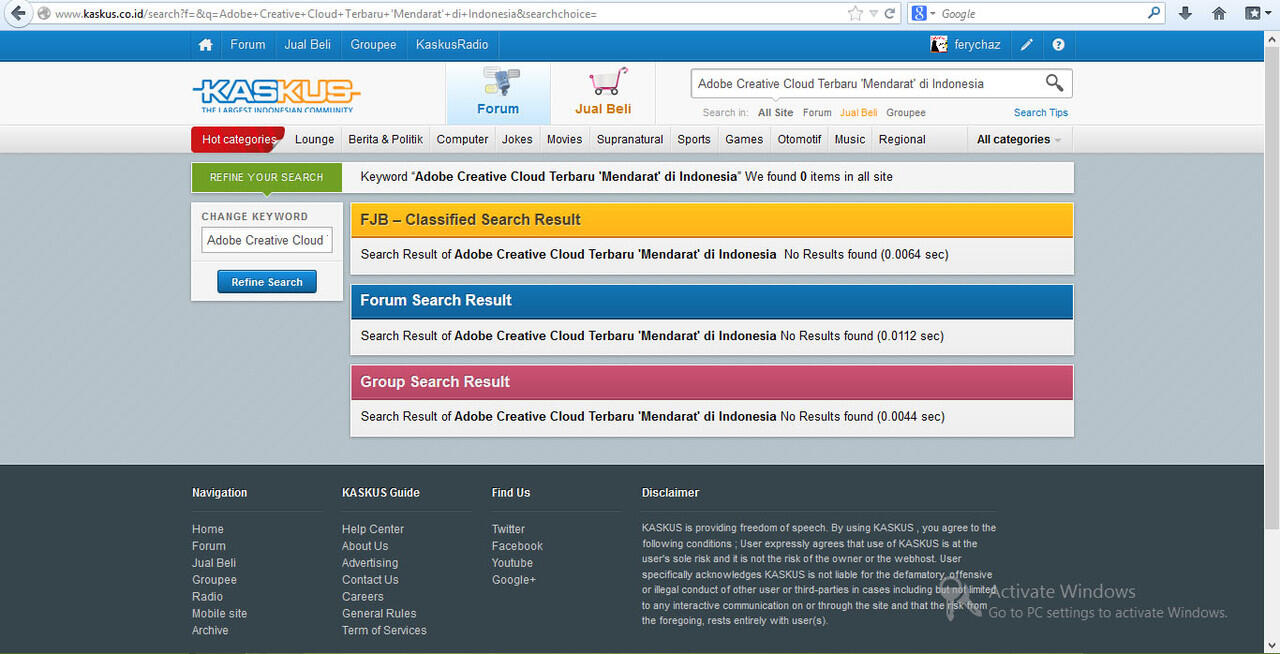Viewport: 1280px width, 654px height.
Task: Click the pencil edit icon near ferychaz
Action: click(x=1027, y=45)
